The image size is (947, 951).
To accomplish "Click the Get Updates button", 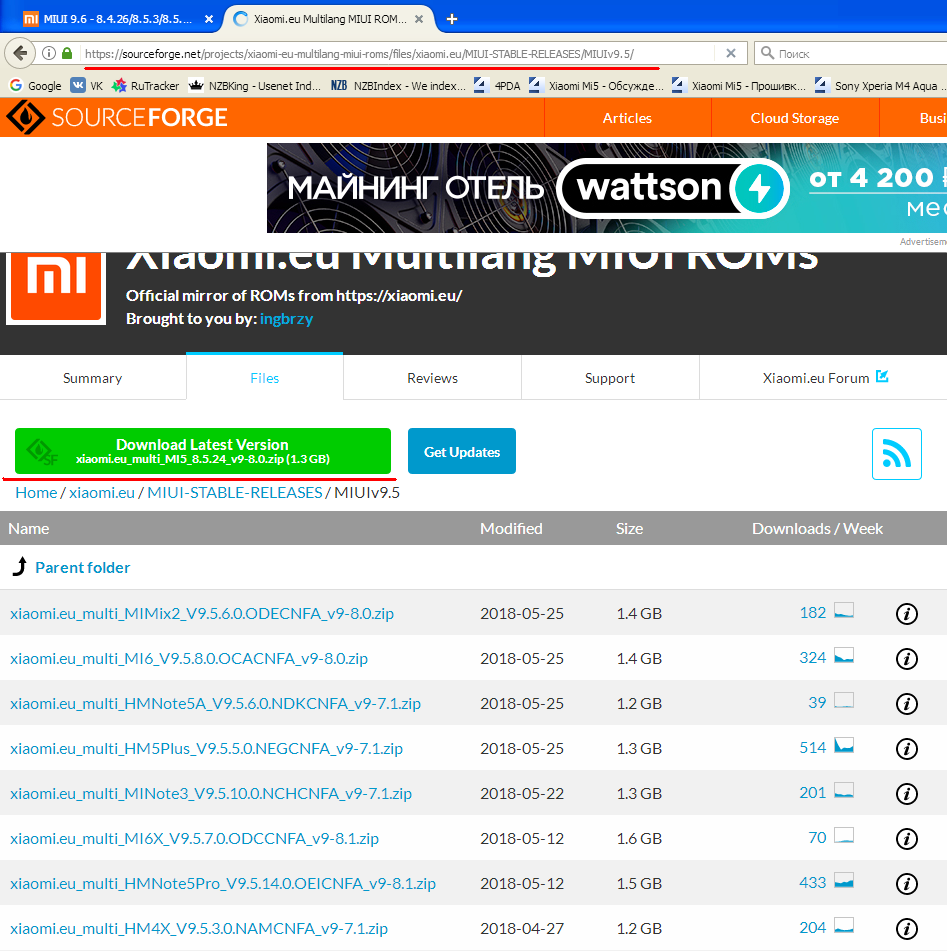I will coord(462,451).
